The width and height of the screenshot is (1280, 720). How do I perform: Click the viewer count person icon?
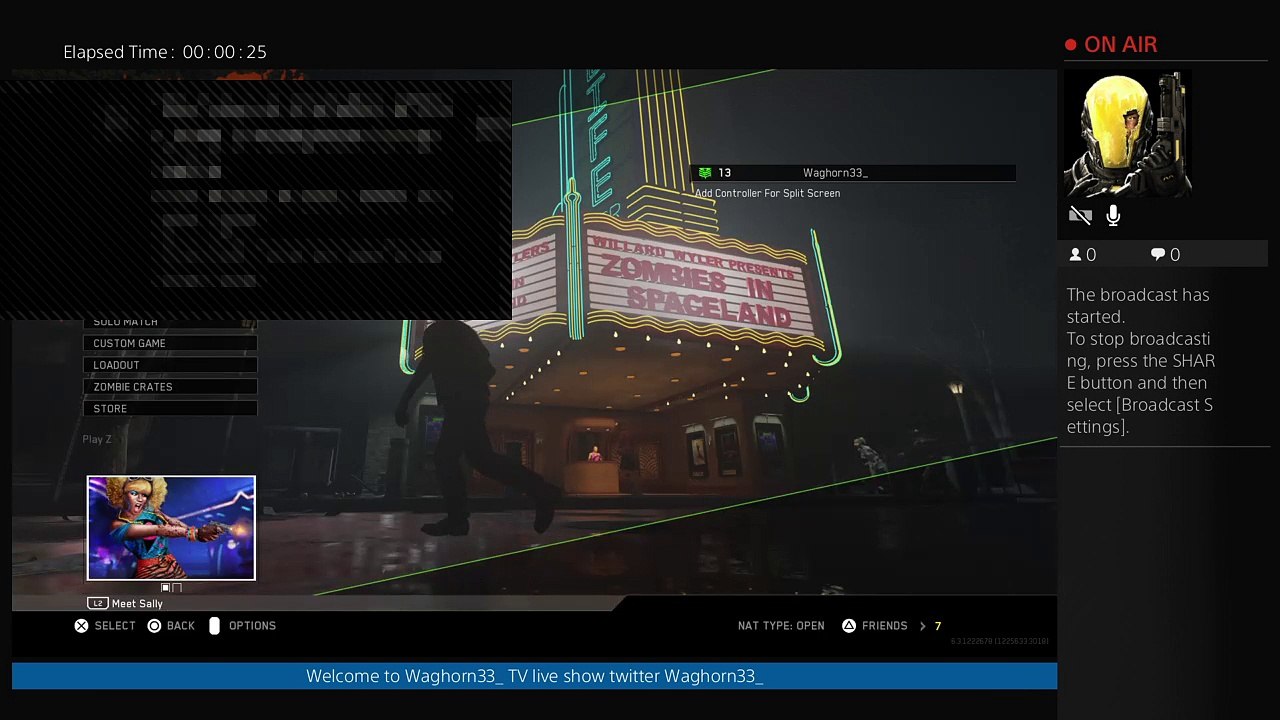1075,255
